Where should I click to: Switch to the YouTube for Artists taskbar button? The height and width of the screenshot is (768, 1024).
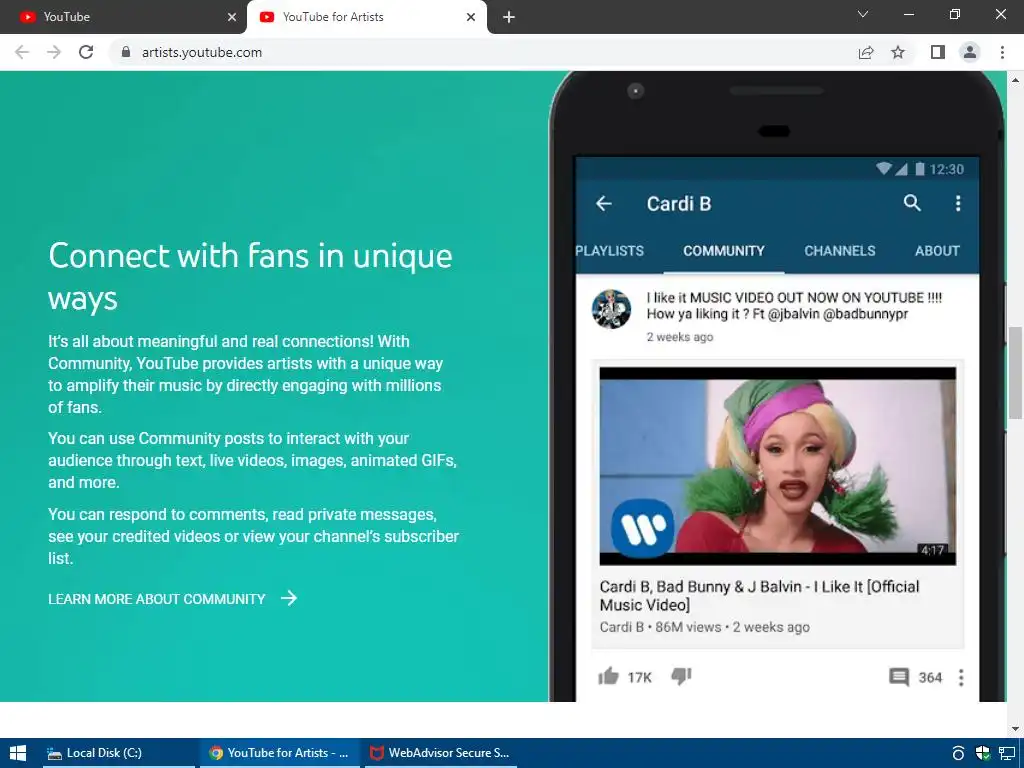click(x=279, y=753)
